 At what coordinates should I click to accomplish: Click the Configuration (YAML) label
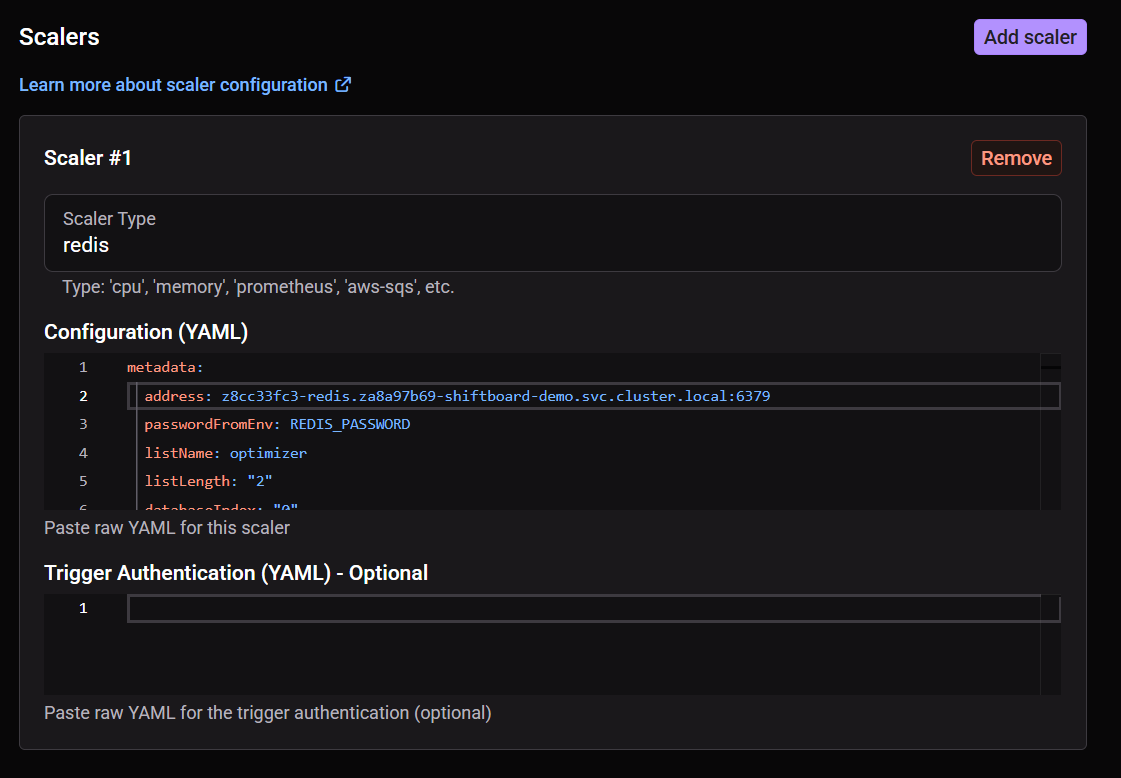click(x=146, y=333)
